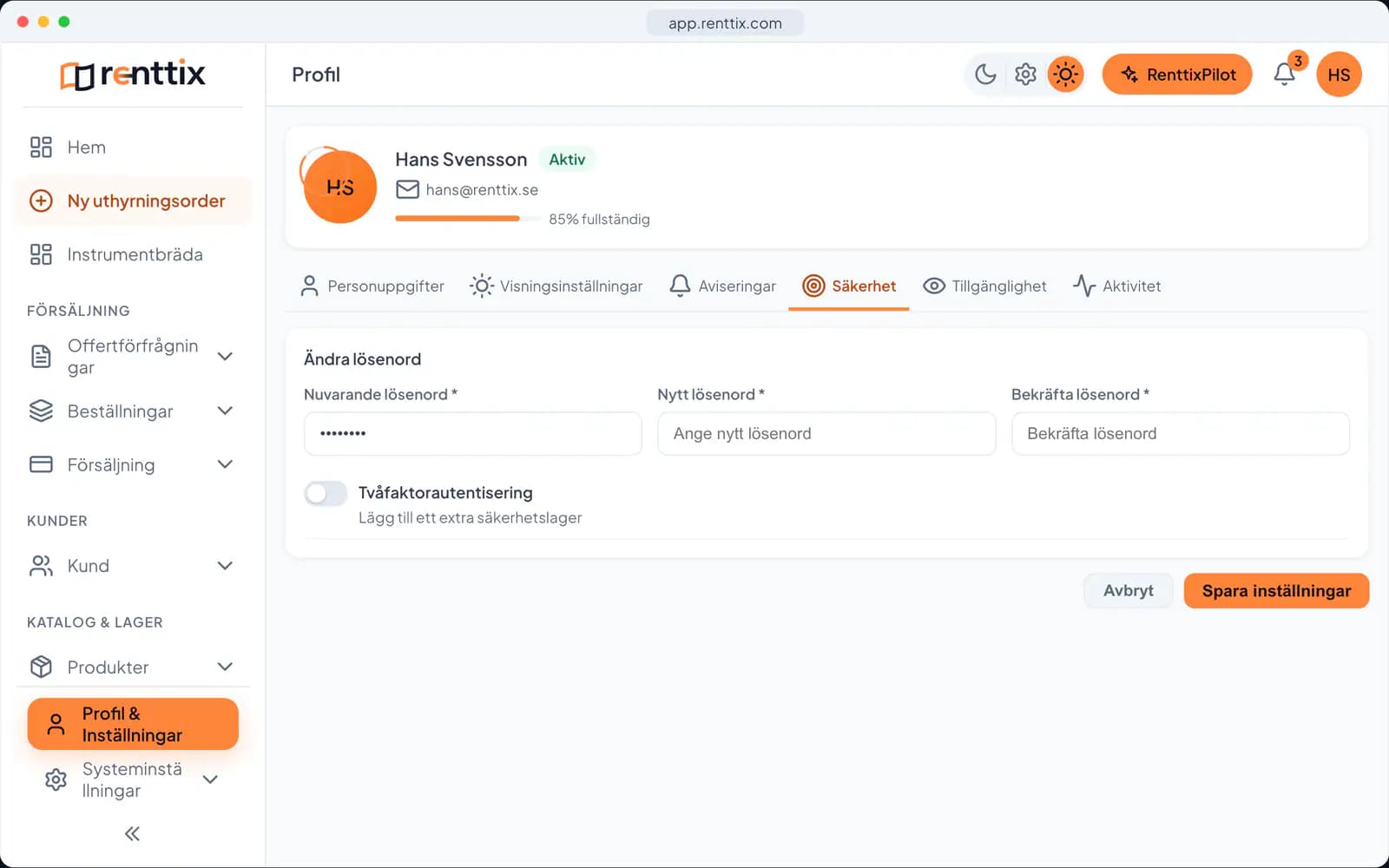This screenshot has width=1389, height=868.
Task: Launch RenttixPilot button
Action: pos(1177,75)
